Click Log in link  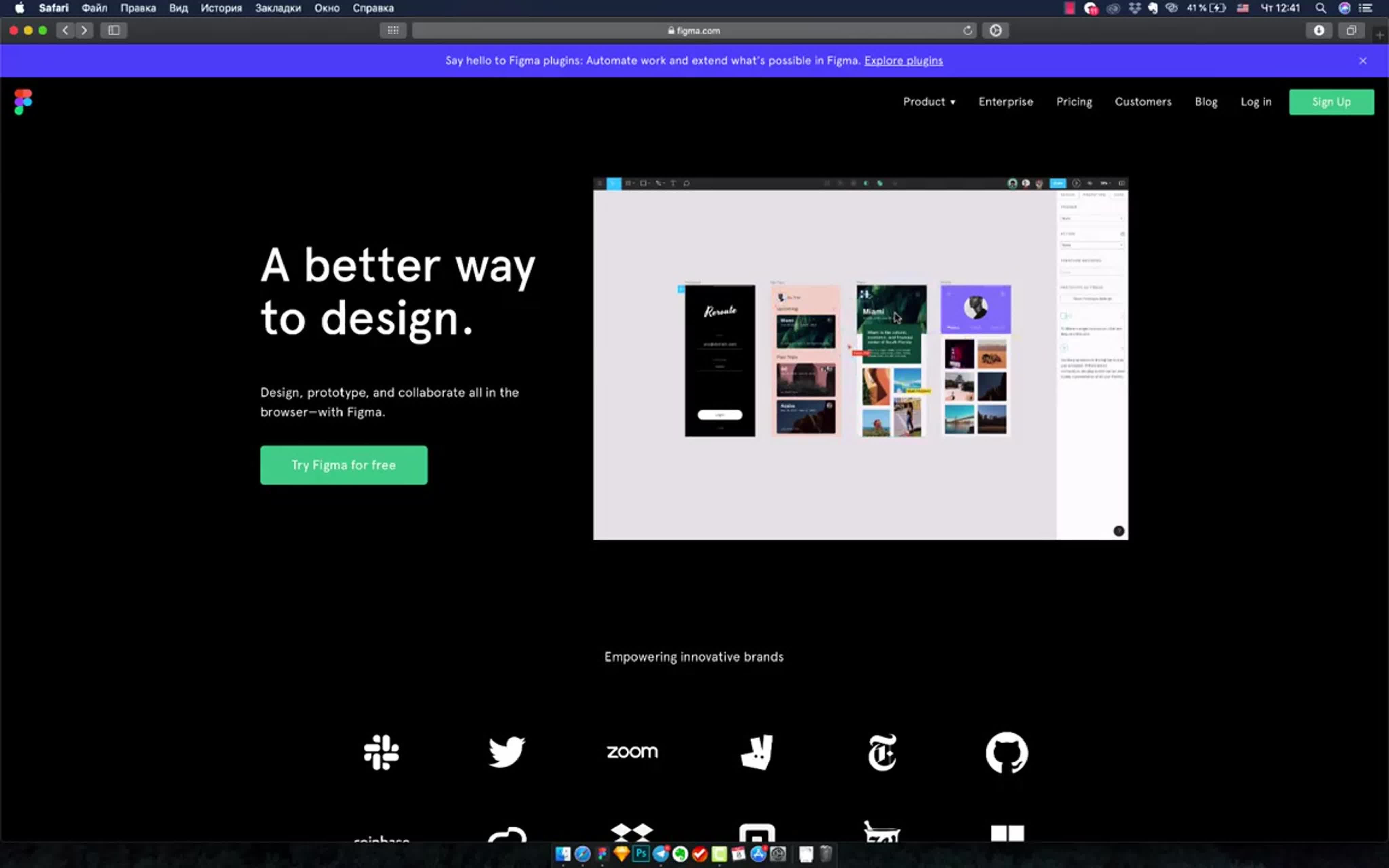point(1256,102)
